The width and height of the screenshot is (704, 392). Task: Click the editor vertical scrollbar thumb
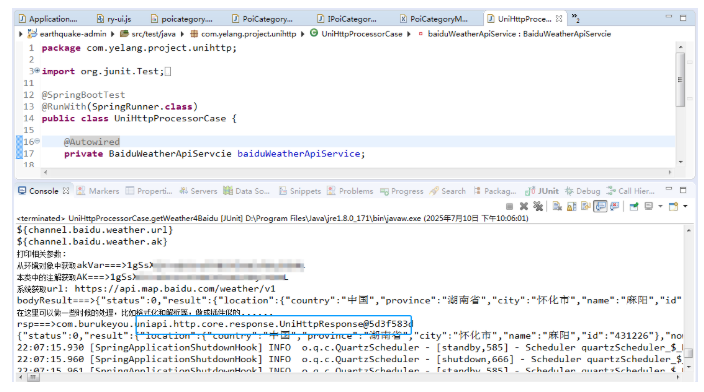point(680,79)
